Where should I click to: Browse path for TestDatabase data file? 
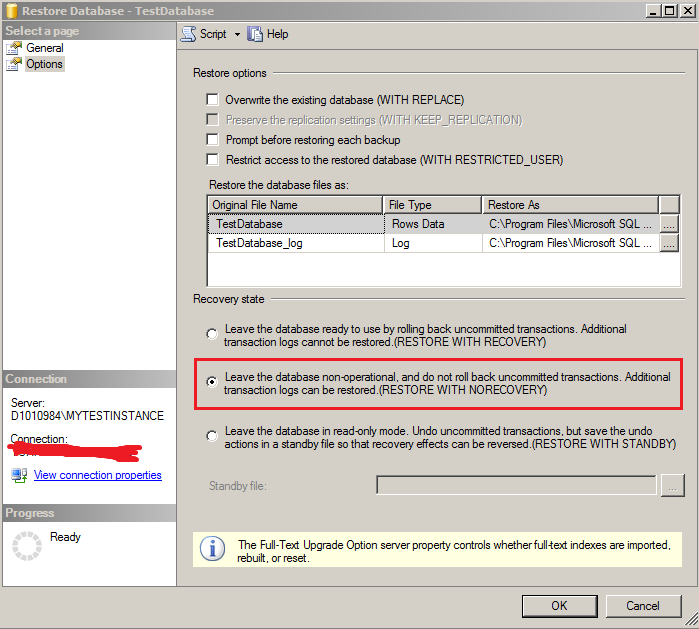669,224
